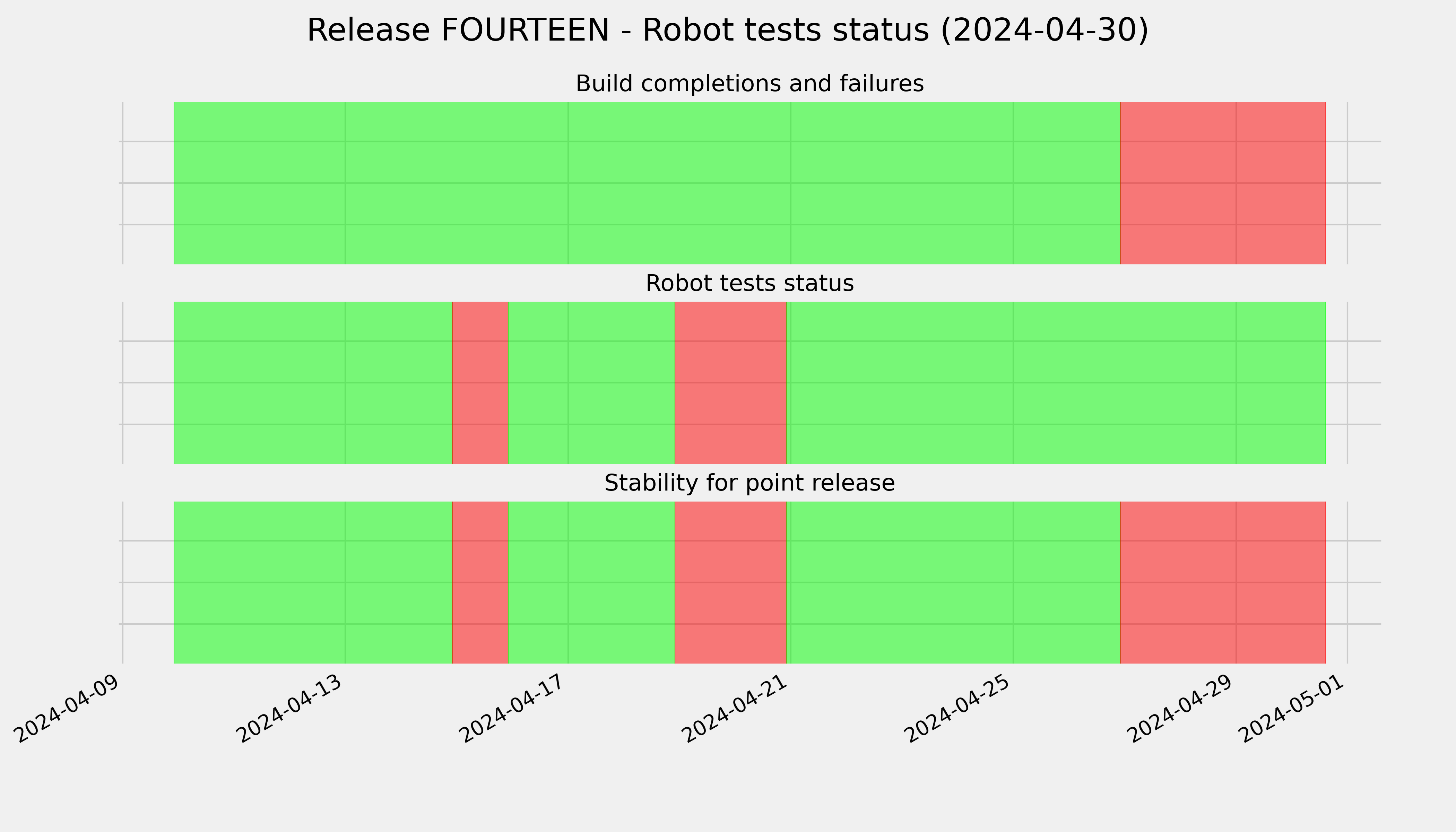
Task: Click the first red block in Stability panel
Action: click(x=480, y=582)
